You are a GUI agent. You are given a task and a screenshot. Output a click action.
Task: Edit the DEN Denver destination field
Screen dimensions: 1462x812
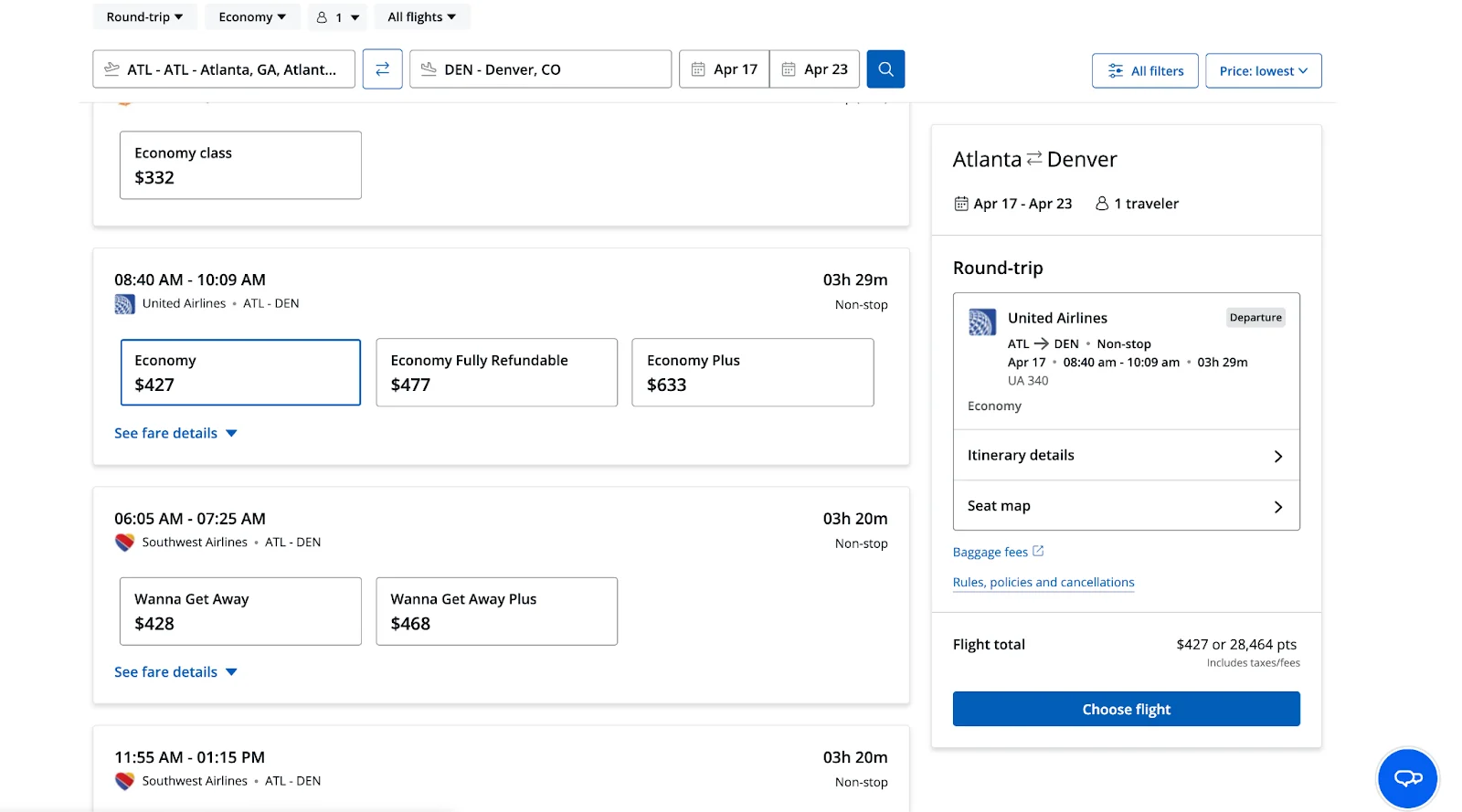click(x=541, y=69)
